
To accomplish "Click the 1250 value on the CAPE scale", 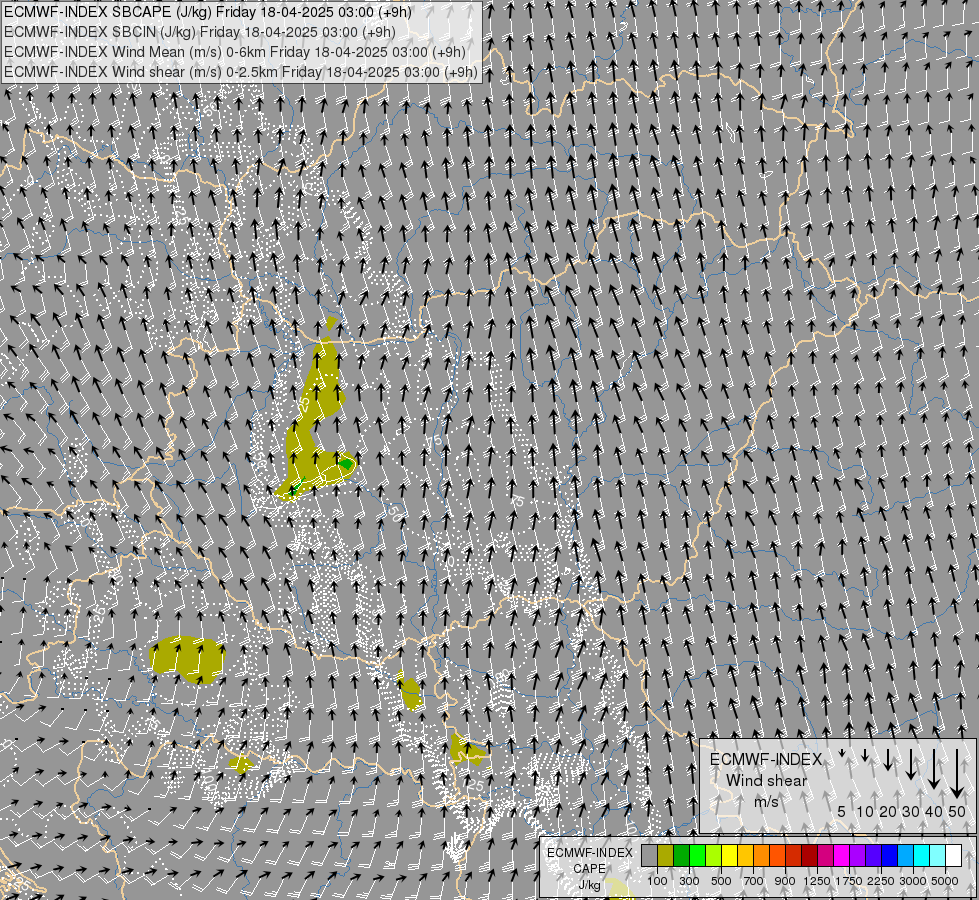I will click(817, 881).
